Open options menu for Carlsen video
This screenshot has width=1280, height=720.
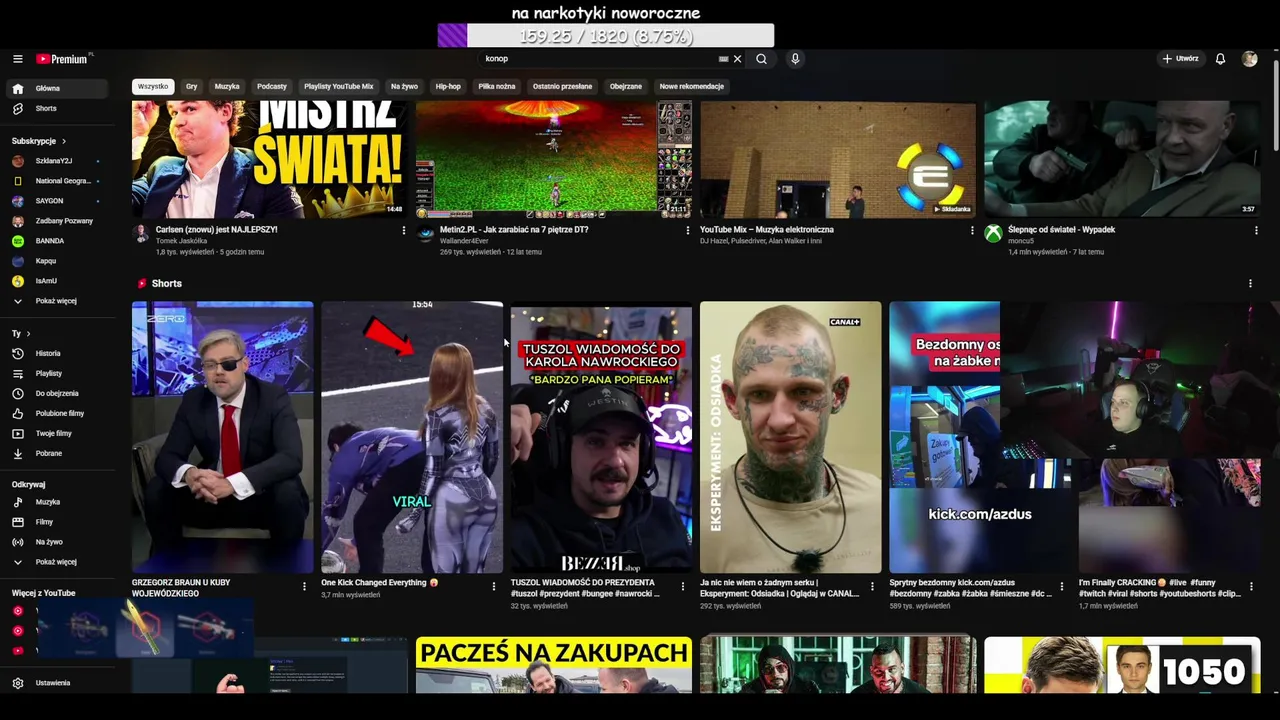404,230
